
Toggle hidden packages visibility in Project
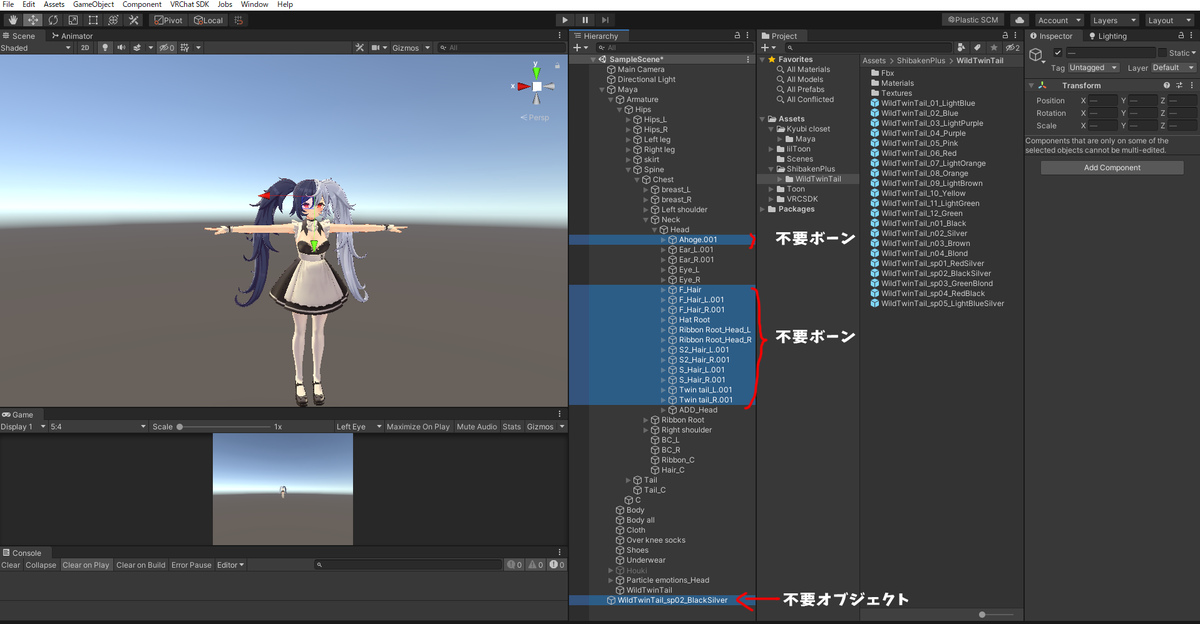[x=1012, y=47]
